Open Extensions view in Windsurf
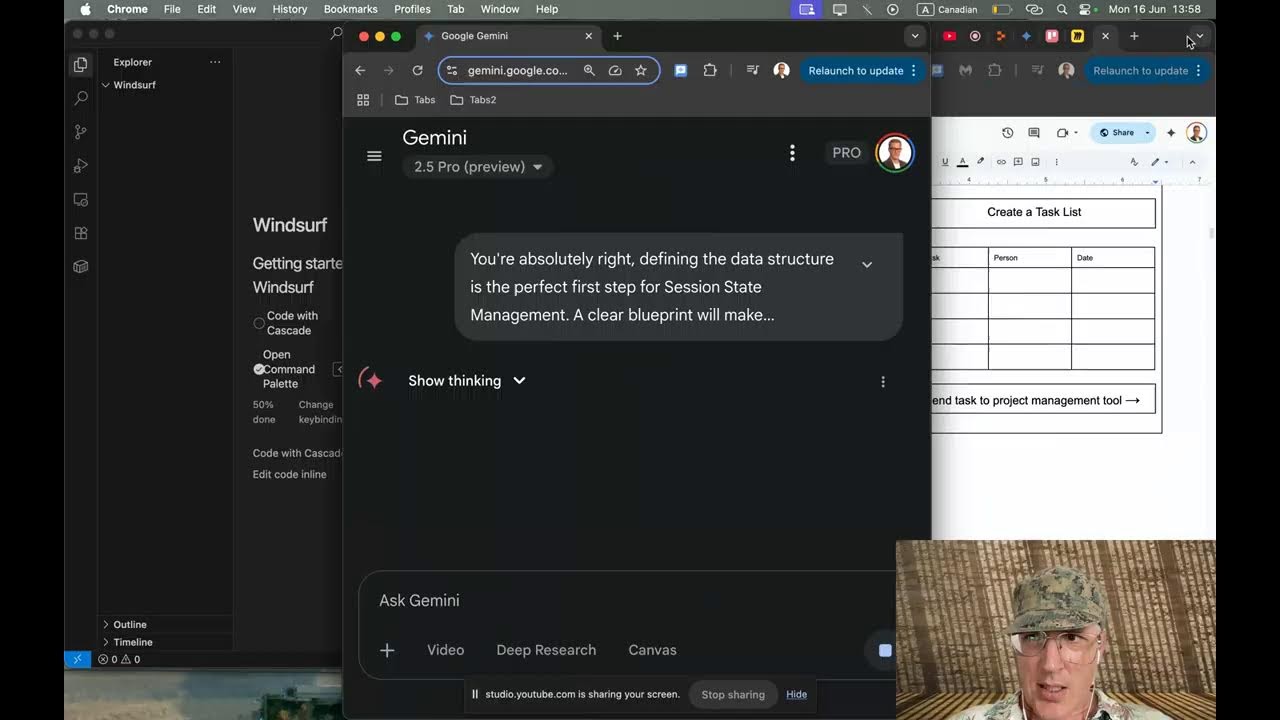 pyautogui.click(x=81, y=233)
